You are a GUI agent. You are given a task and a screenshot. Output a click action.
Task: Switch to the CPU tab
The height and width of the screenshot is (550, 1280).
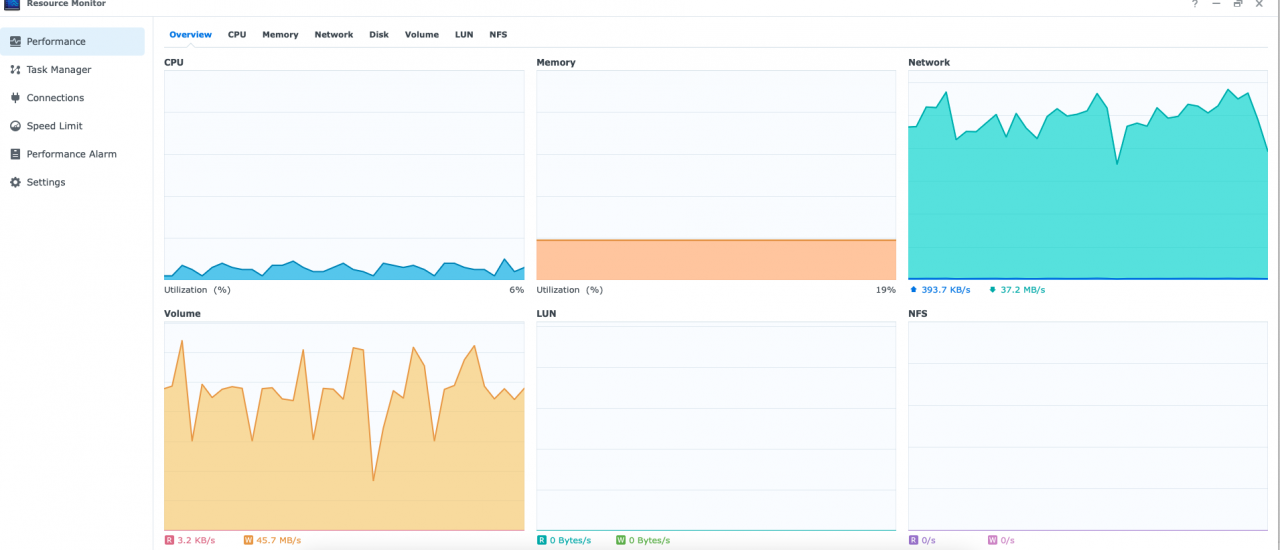(237, 35)
